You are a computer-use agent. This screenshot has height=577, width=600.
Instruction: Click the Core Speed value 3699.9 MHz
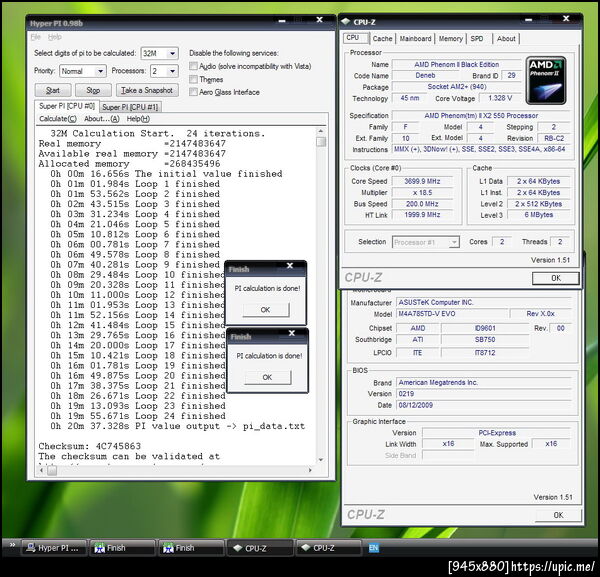click(422, 181)
